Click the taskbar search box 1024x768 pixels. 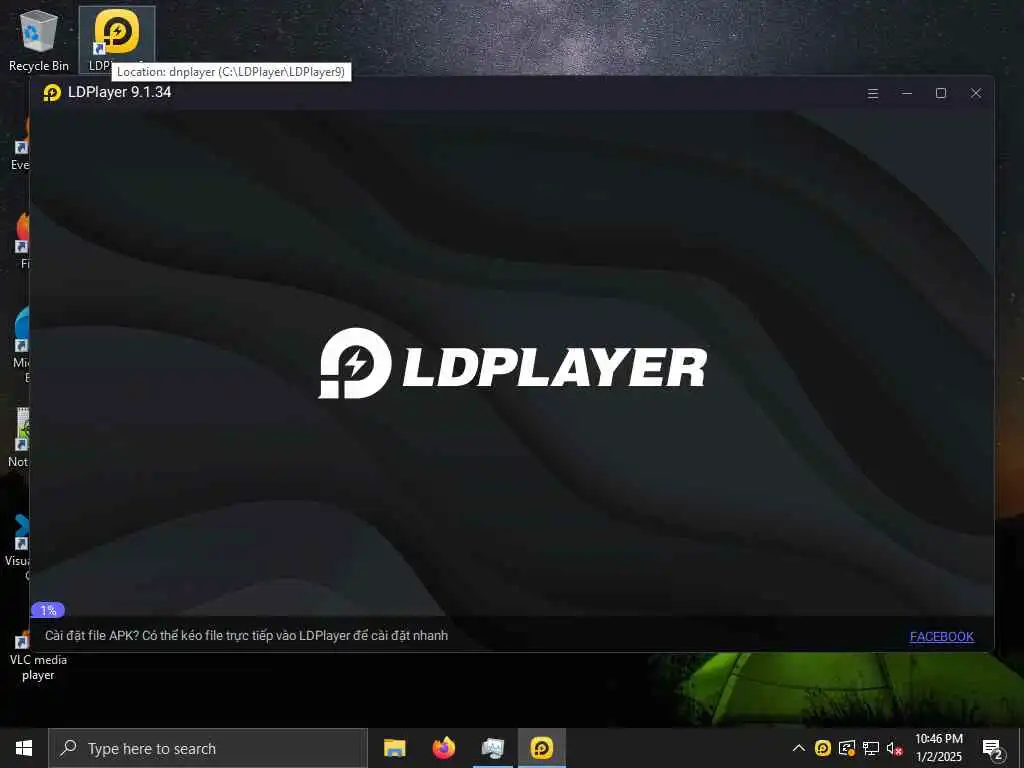pyautogui.click(x=208, y=748)
